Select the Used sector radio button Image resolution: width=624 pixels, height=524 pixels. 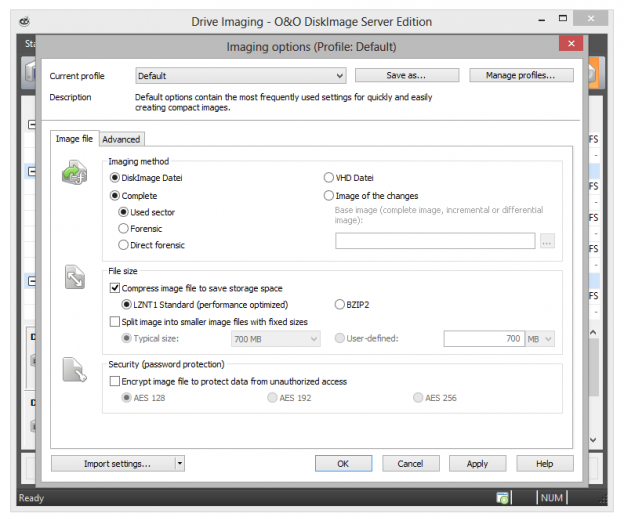[123, 212]
